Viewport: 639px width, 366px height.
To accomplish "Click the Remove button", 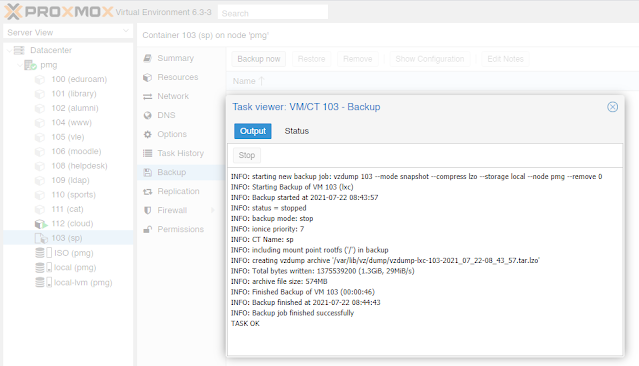I will coord(357,59).
